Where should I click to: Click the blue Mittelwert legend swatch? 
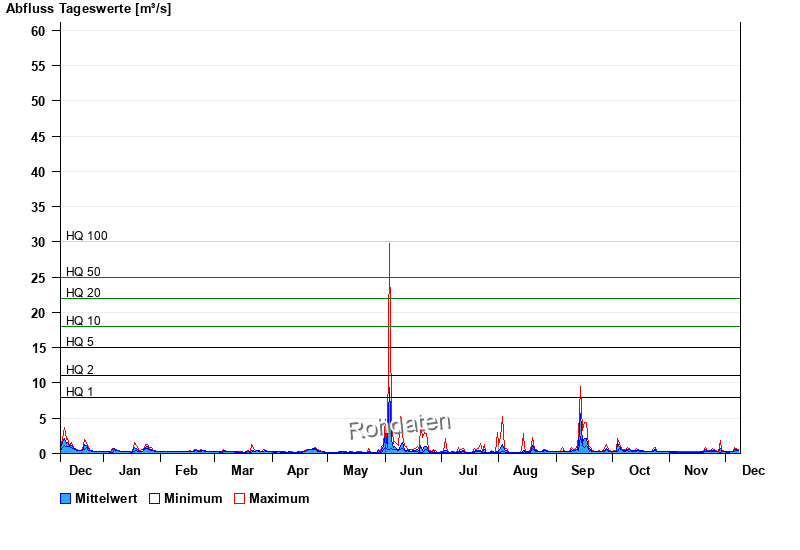tap(66, 498)
